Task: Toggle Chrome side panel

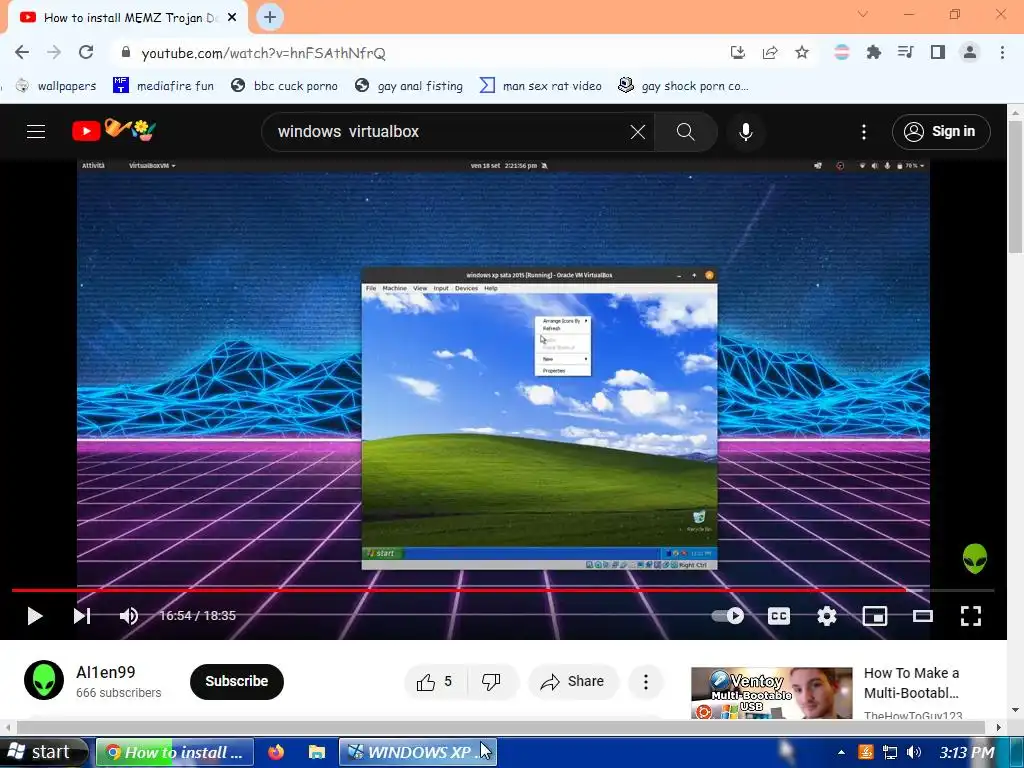Action: coord(938,52)
